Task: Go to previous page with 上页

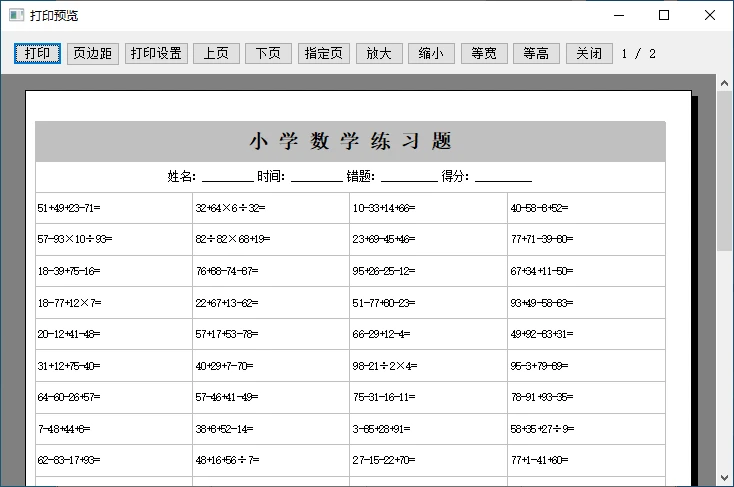Action: 216,54
